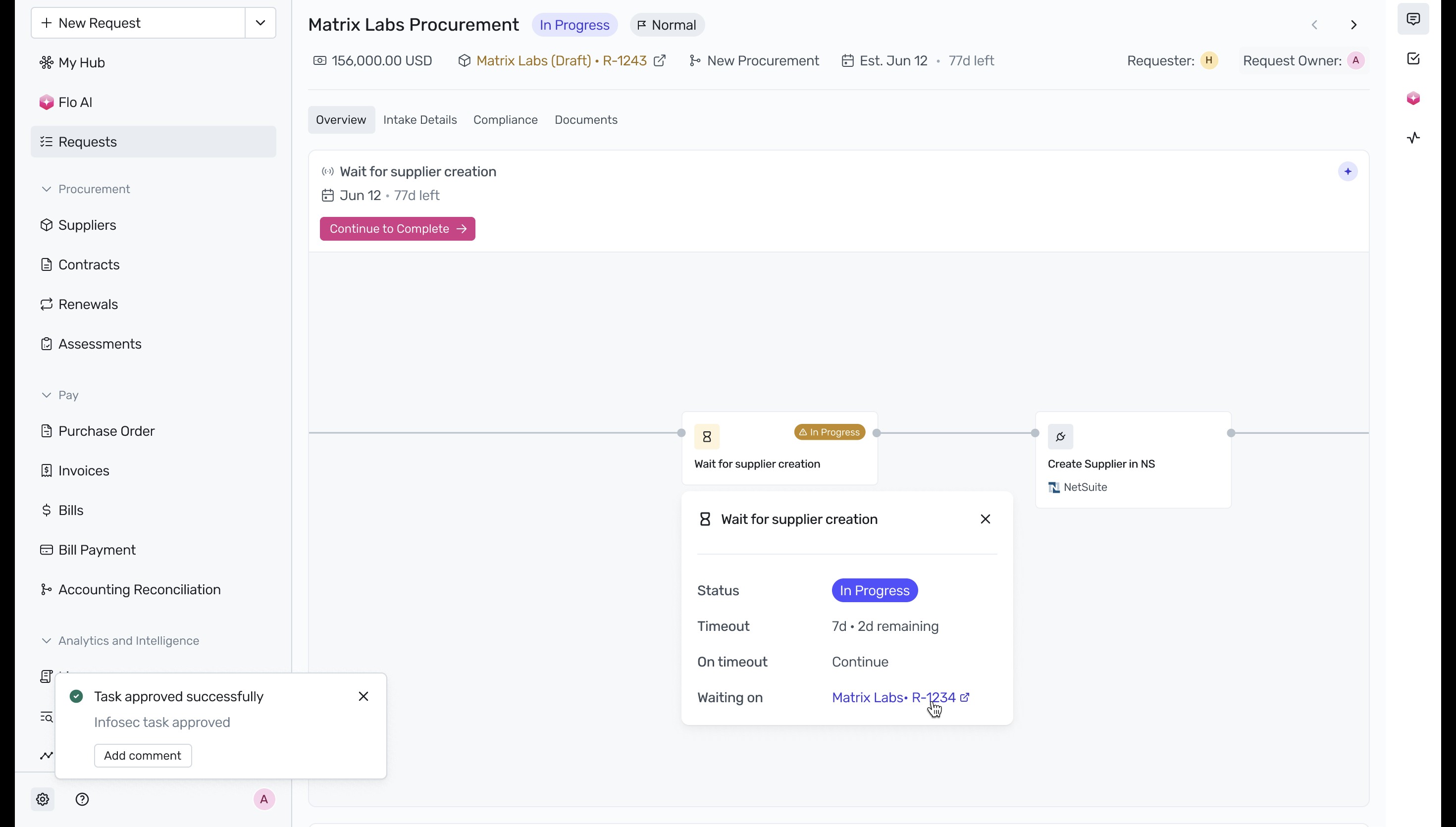
Task: Open Purchase Order in sidebar
Action: (x=154, y=431)
